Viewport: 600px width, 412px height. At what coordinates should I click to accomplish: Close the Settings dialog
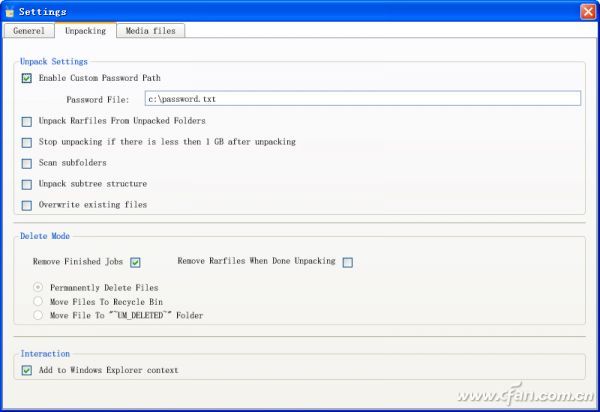(x=587, y=11)
